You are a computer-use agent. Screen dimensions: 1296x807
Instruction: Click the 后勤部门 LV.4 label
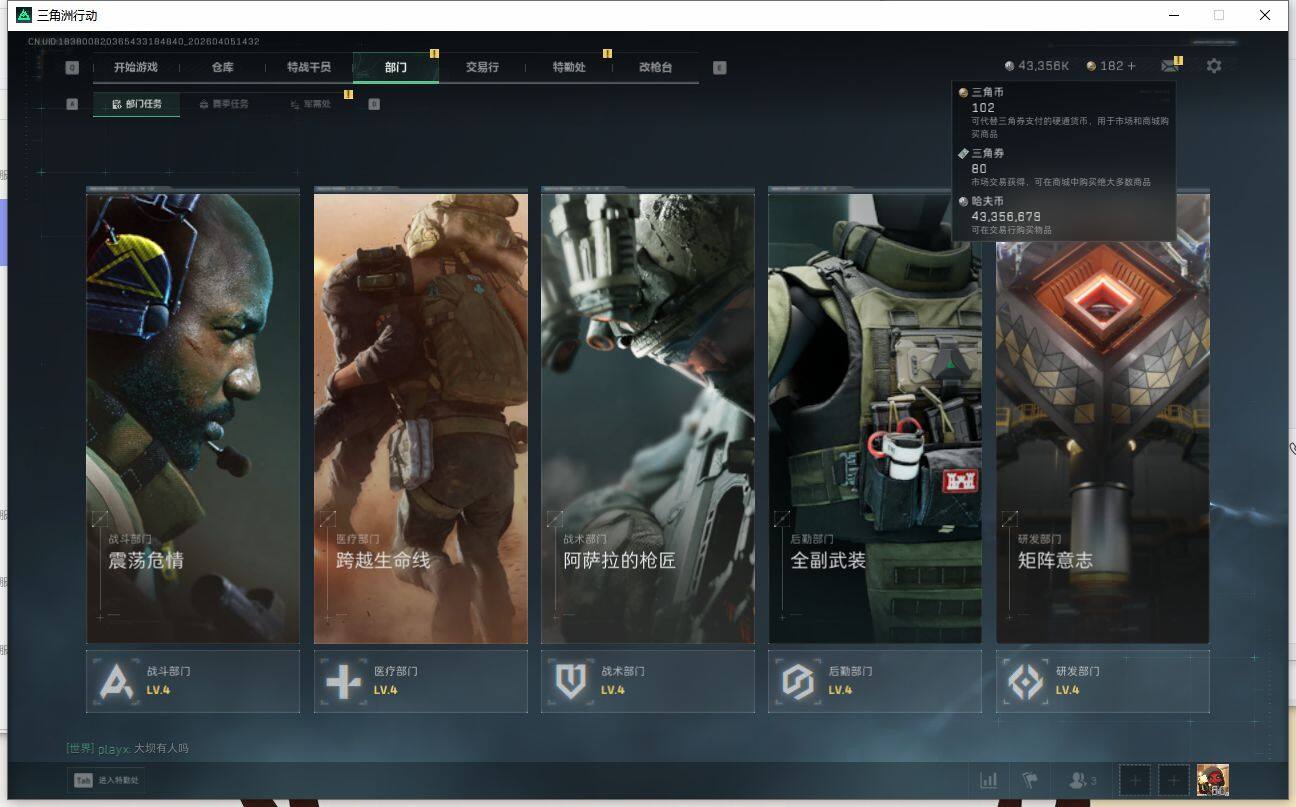coord(849,681)
